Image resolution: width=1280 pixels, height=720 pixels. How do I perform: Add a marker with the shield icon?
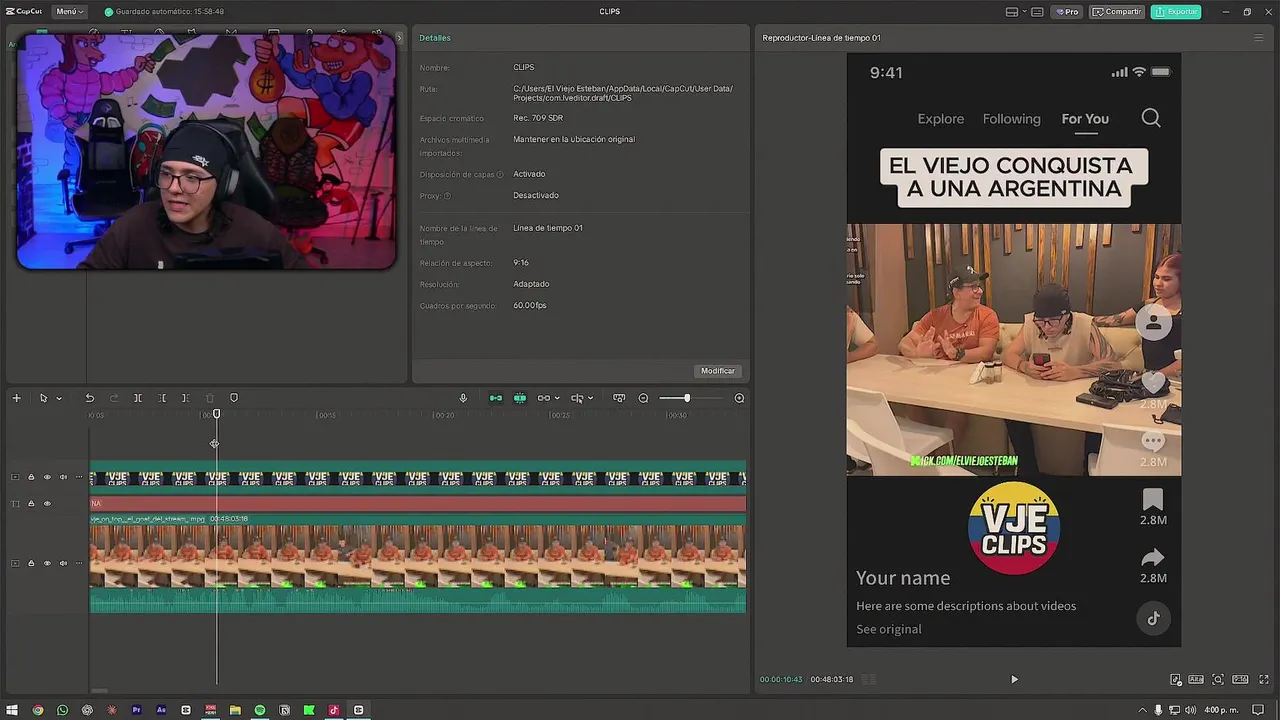click(x=234, y=398)
